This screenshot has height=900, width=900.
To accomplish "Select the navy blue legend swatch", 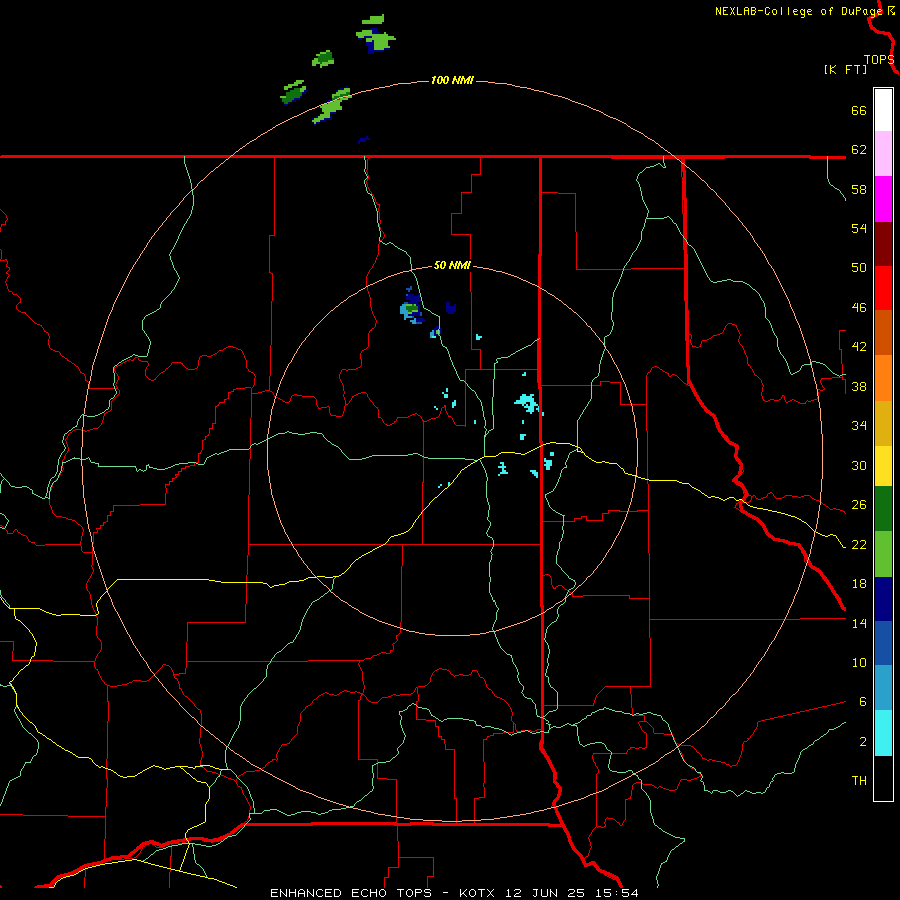I will 883,599.
